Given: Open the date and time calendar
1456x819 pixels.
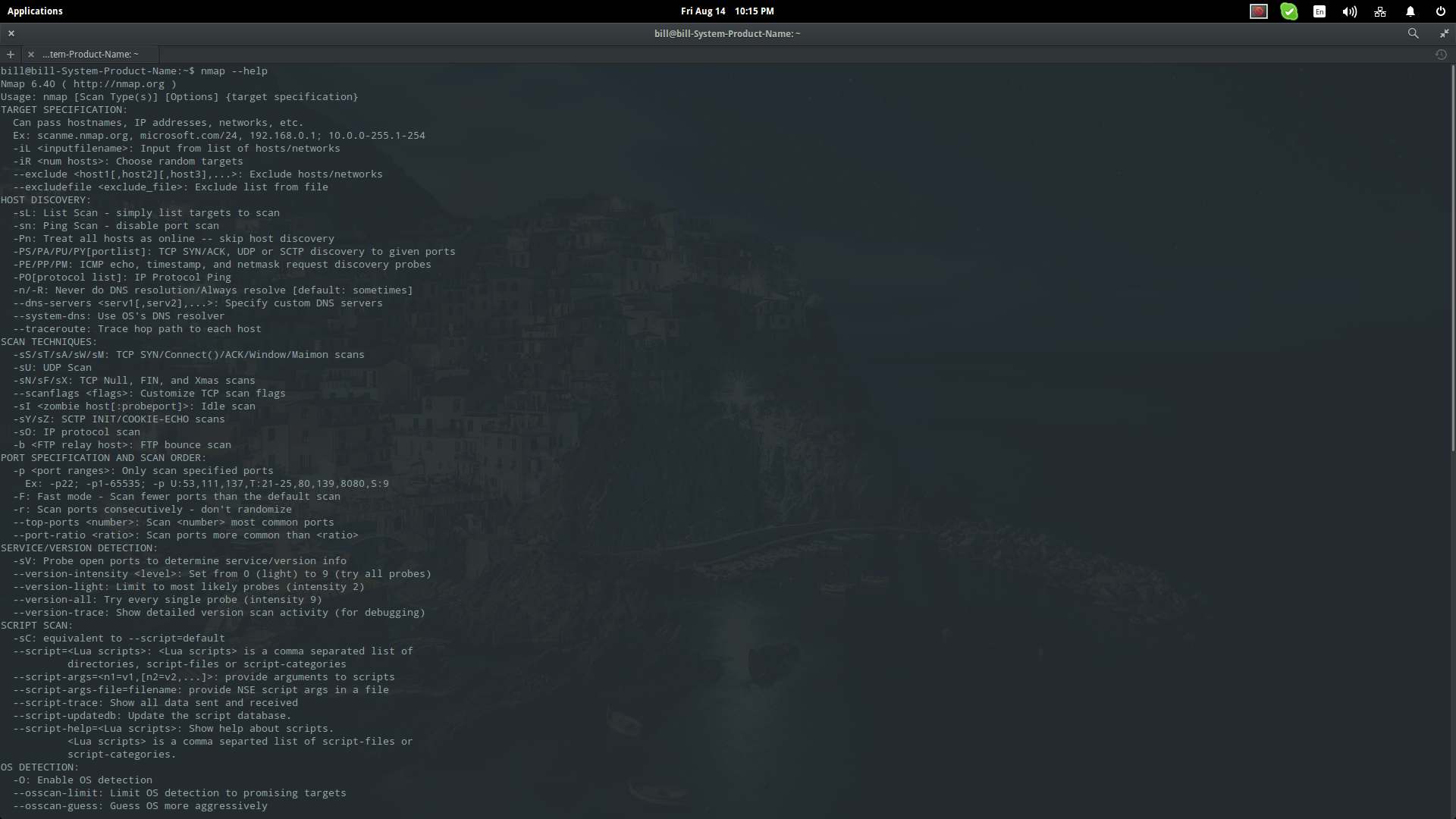Looking at the screenshot, I should (x=726, y=11).
